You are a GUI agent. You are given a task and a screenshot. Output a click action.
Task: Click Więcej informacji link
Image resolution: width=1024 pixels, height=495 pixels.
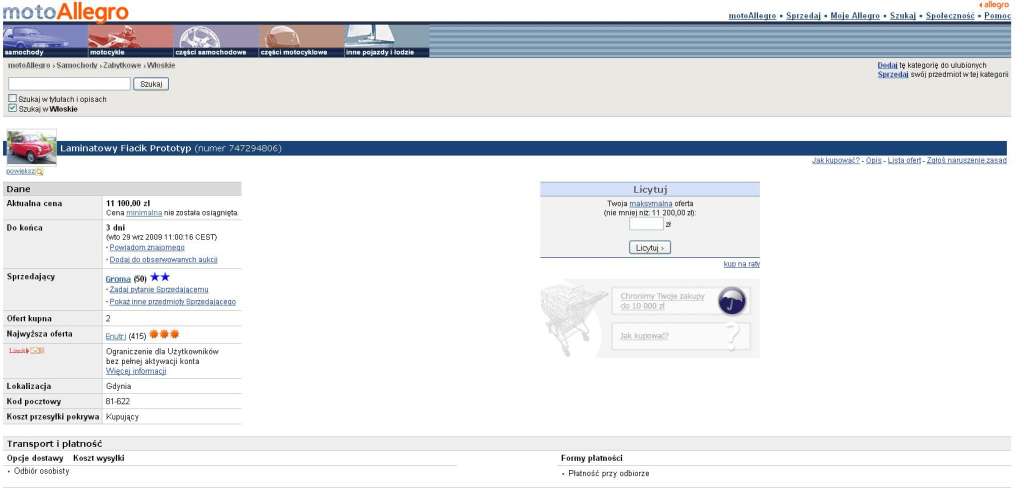pos(136,371)
